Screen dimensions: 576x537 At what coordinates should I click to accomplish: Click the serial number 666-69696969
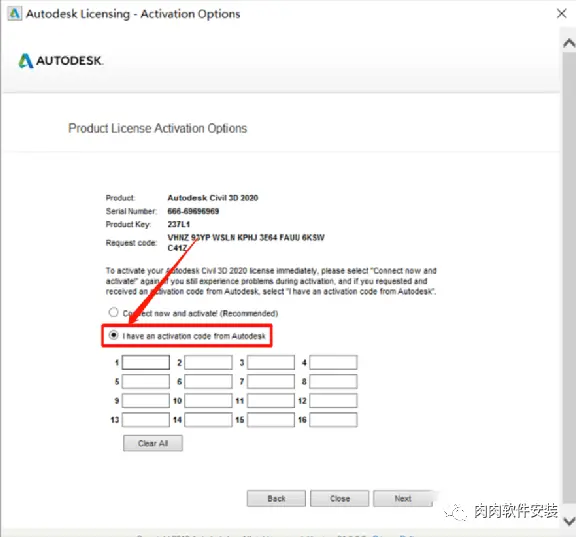(193, 211)
